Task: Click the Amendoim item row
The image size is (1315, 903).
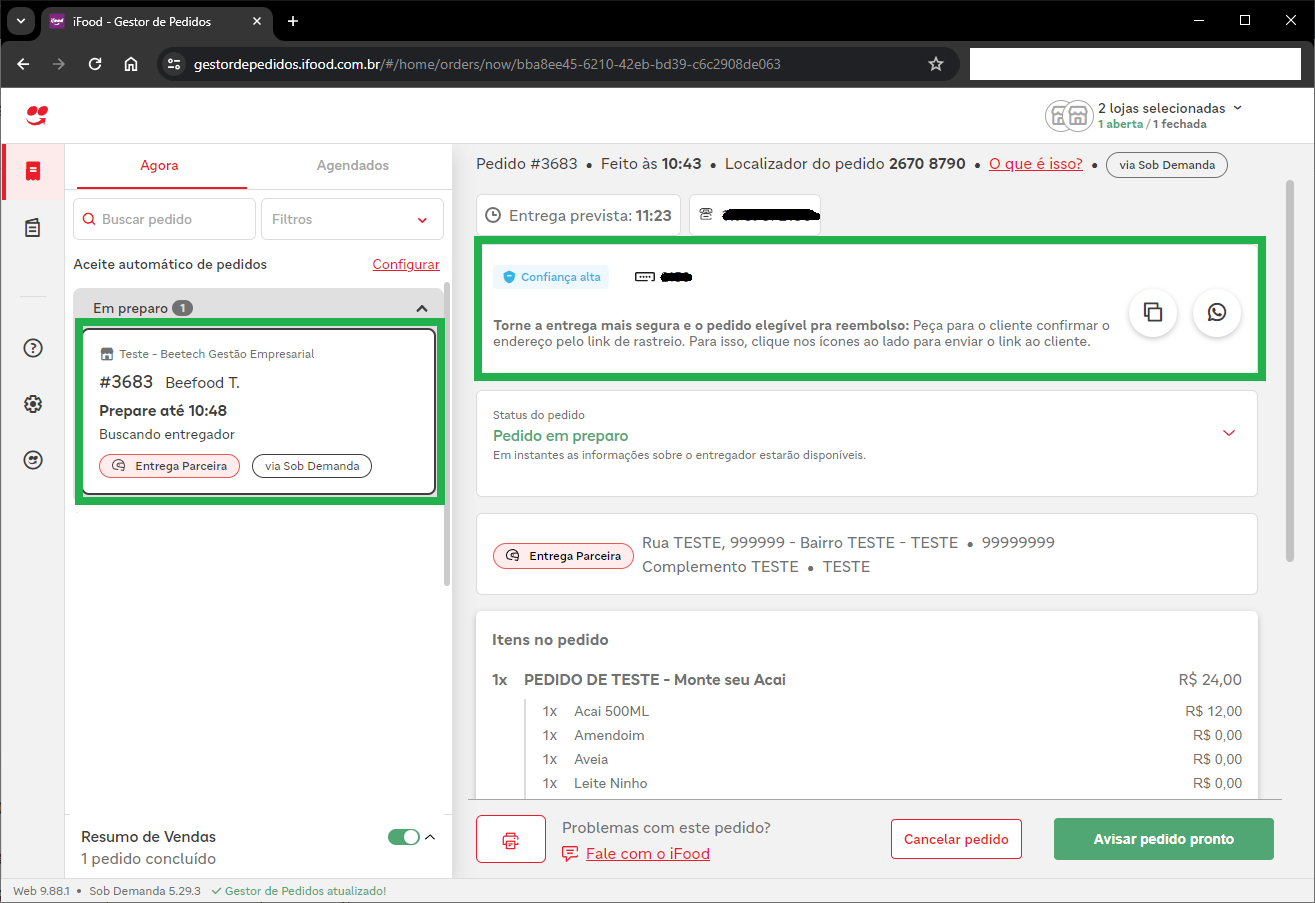Action: [892, 736]
